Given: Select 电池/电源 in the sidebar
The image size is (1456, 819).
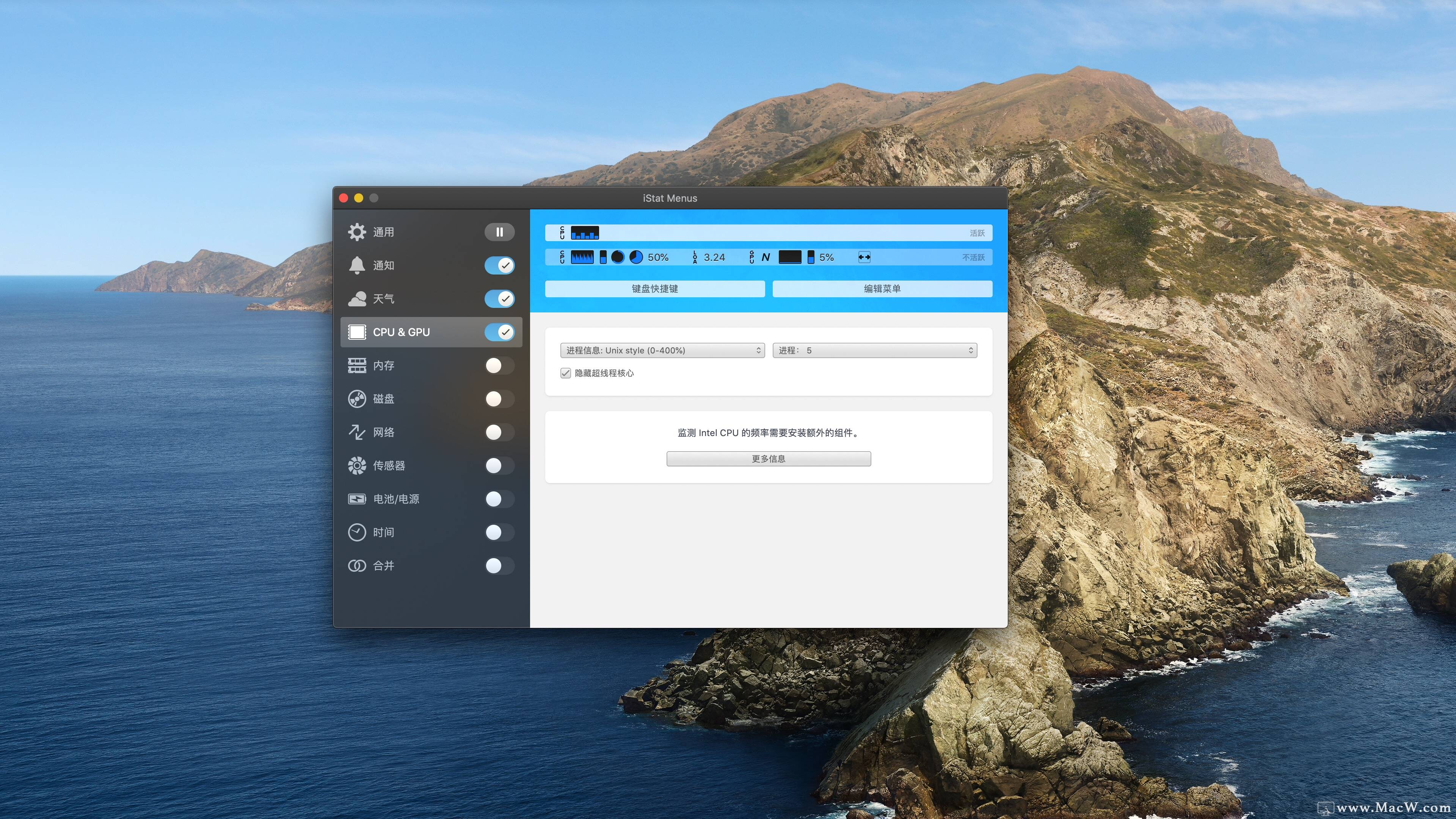Looking at the screenshot, I should (x=395, y=499).
